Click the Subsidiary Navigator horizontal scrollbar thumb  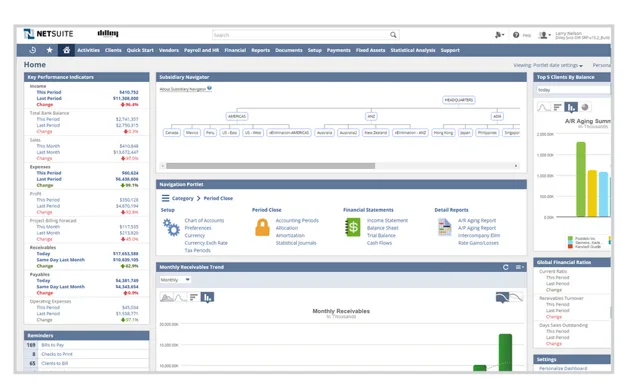point(270,166)
